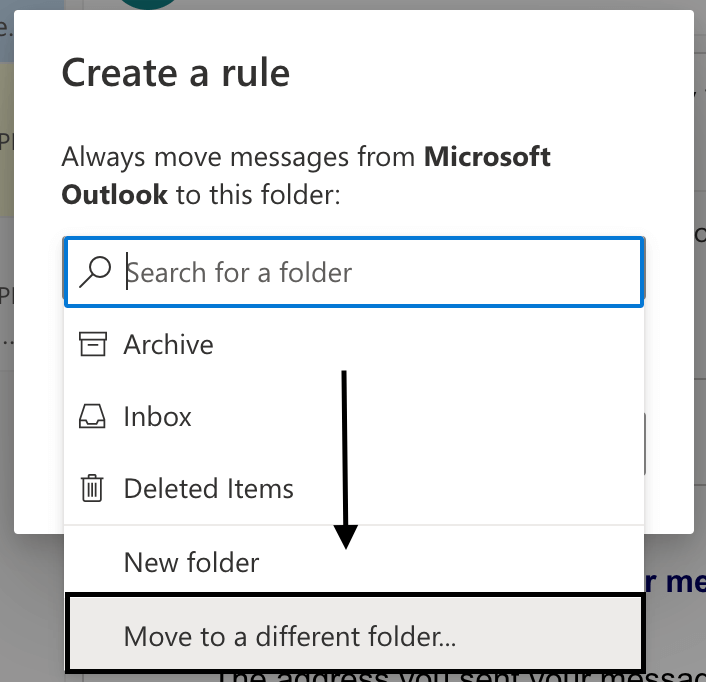Pick the Deleted Items folder
The image size is (706, 682).
354,489
